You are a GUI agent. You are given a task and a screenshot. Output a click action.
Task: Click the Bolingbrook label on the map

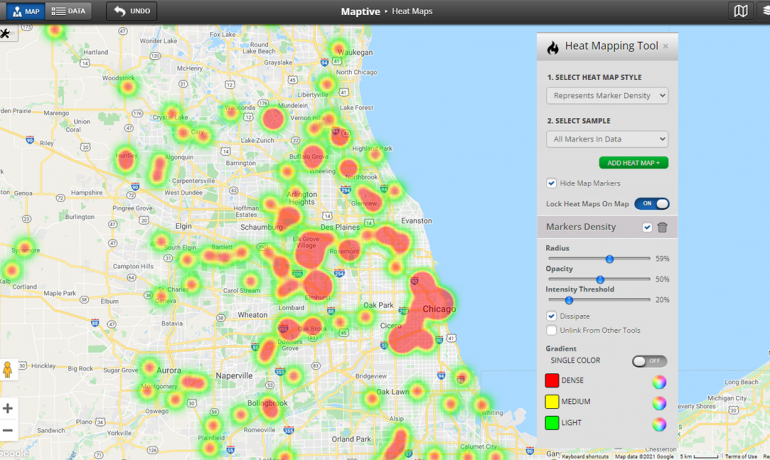(267, 403)
